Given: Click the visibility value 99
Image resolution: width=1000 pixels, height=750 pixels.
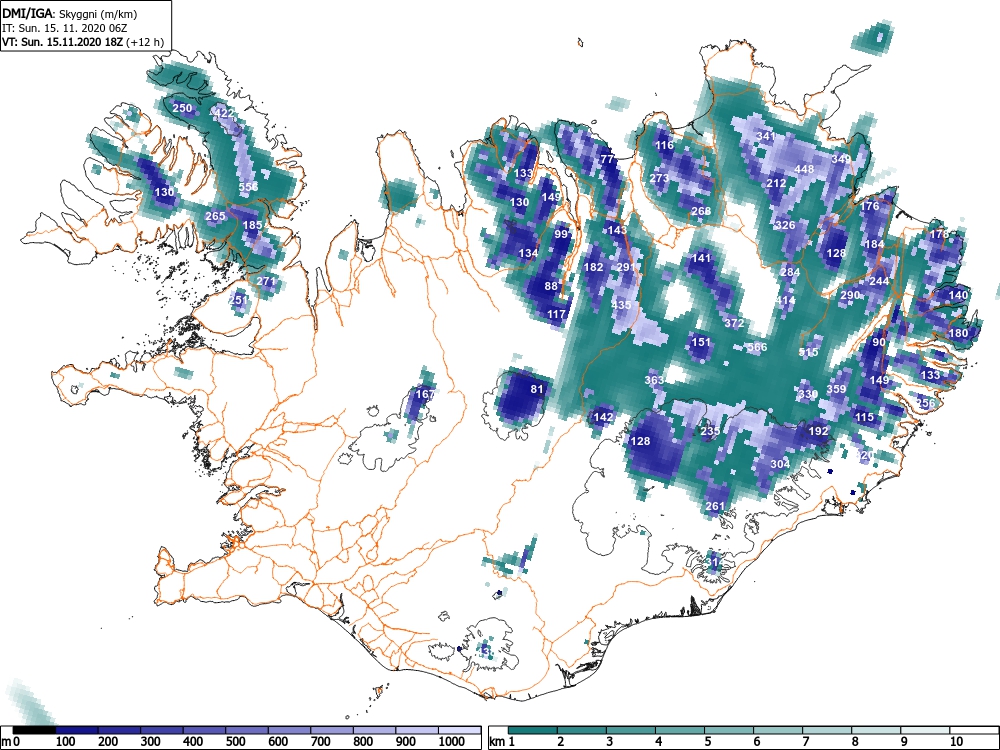Looking at the screenshot, I should tap(561, 233).
